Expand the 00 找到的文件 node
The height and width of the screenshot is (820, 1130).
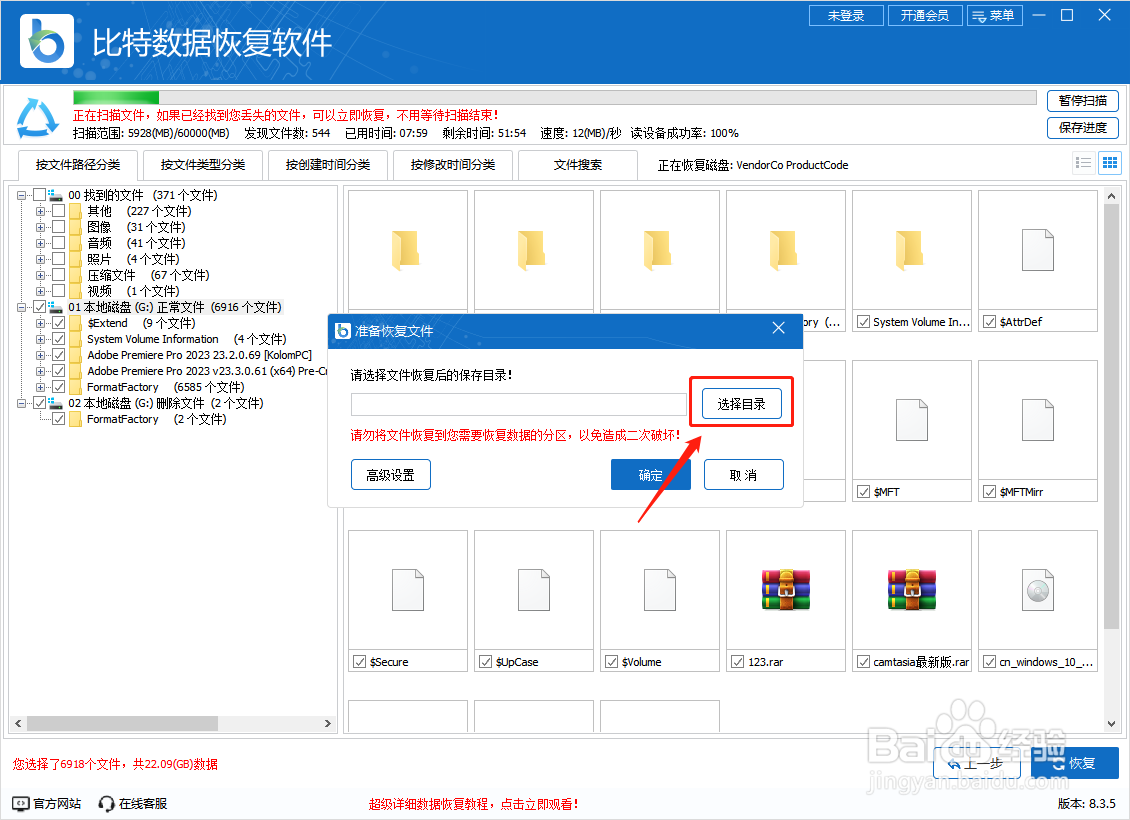point(22,195)
